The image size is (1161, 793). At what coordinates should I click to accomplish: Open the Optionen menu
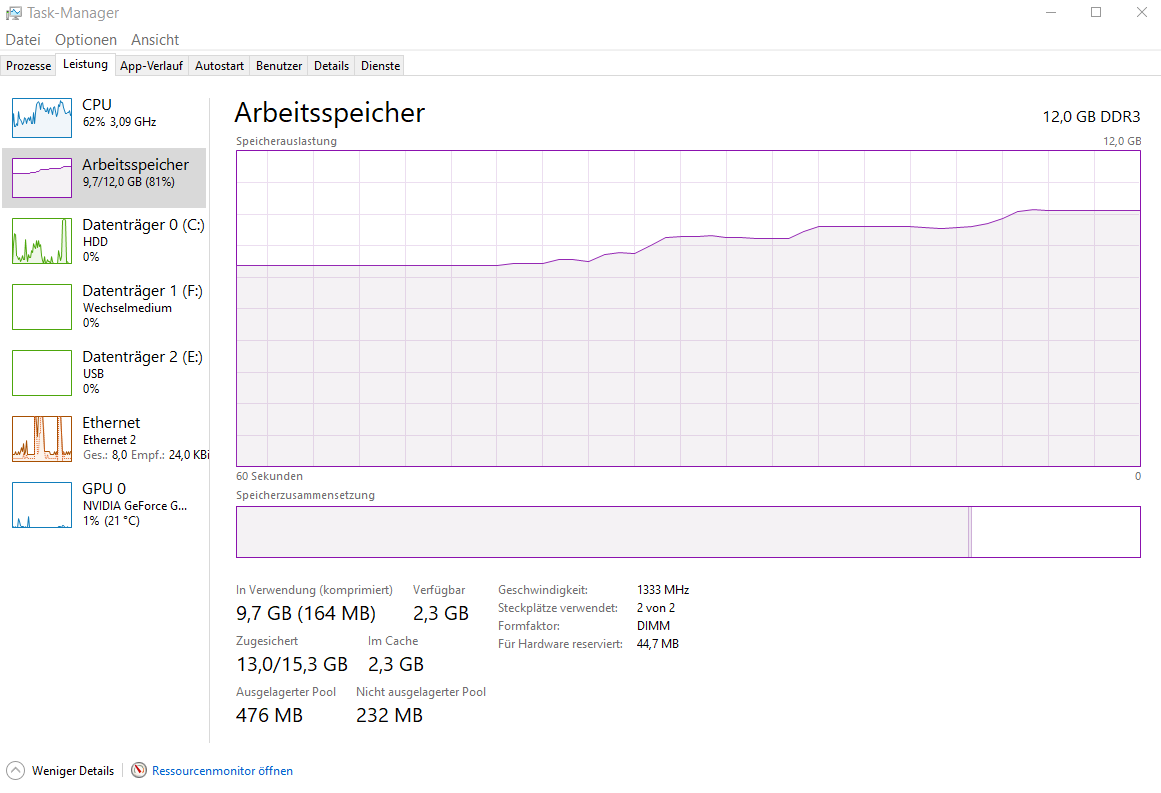86,40
